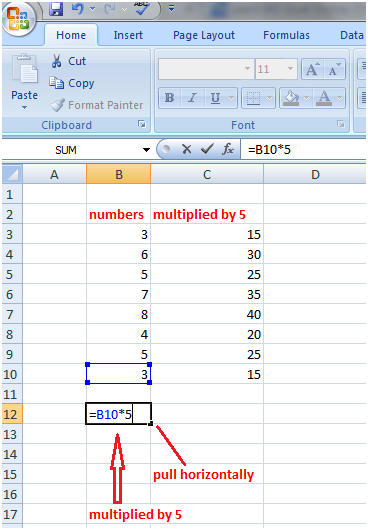Open the Page Layout tab
Screen dimensions: 368x530
(204, 35)
